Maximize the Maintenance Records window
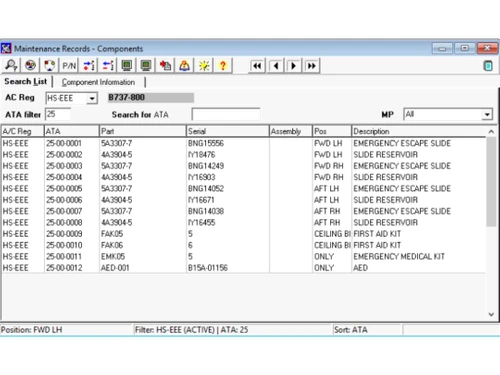Image resolution: width=500 pixels, height=375 pixels. tap(465, 49)
